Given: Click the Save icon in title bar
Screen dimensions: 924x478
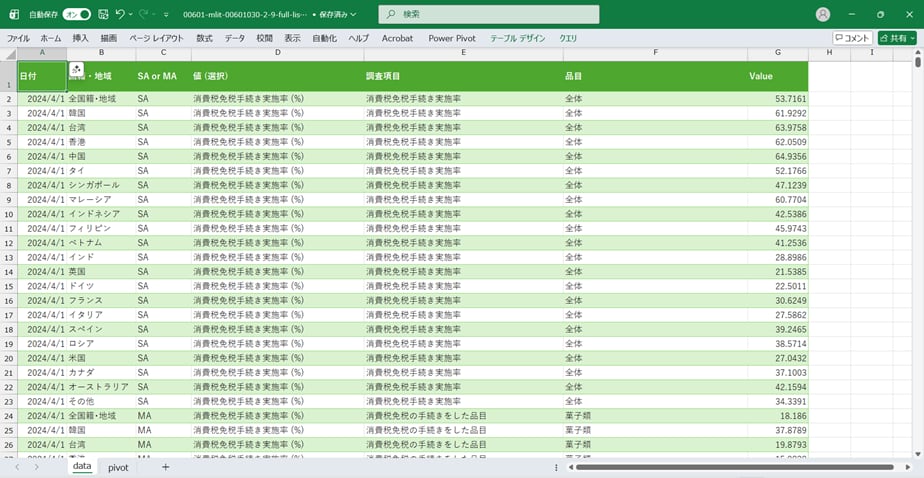Looking at the screenshot, I should [101, 14].
